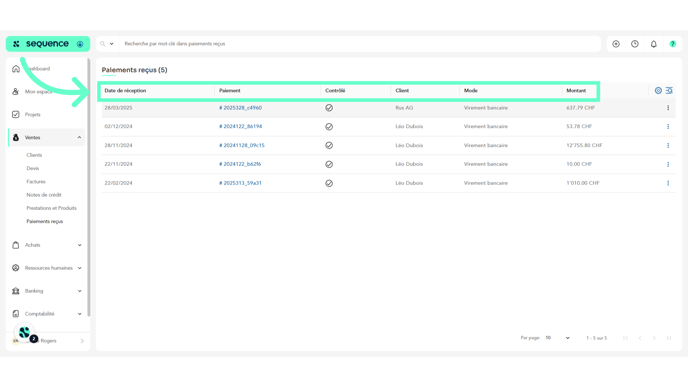Open the green help question mark
The width and height of the screenshot is (688, 387).
coord(673,44)
